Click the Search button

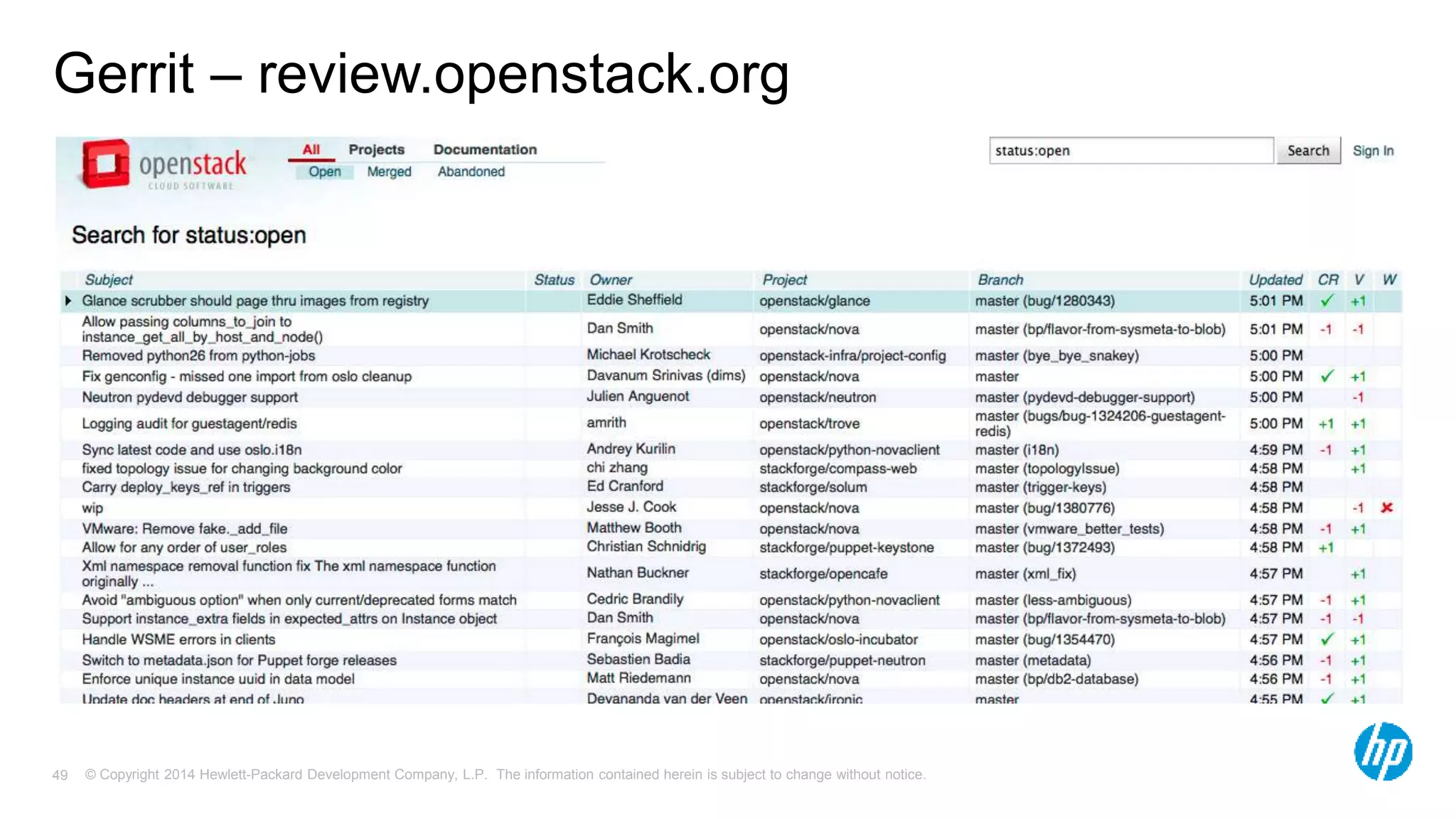(x=1308, y=151)
